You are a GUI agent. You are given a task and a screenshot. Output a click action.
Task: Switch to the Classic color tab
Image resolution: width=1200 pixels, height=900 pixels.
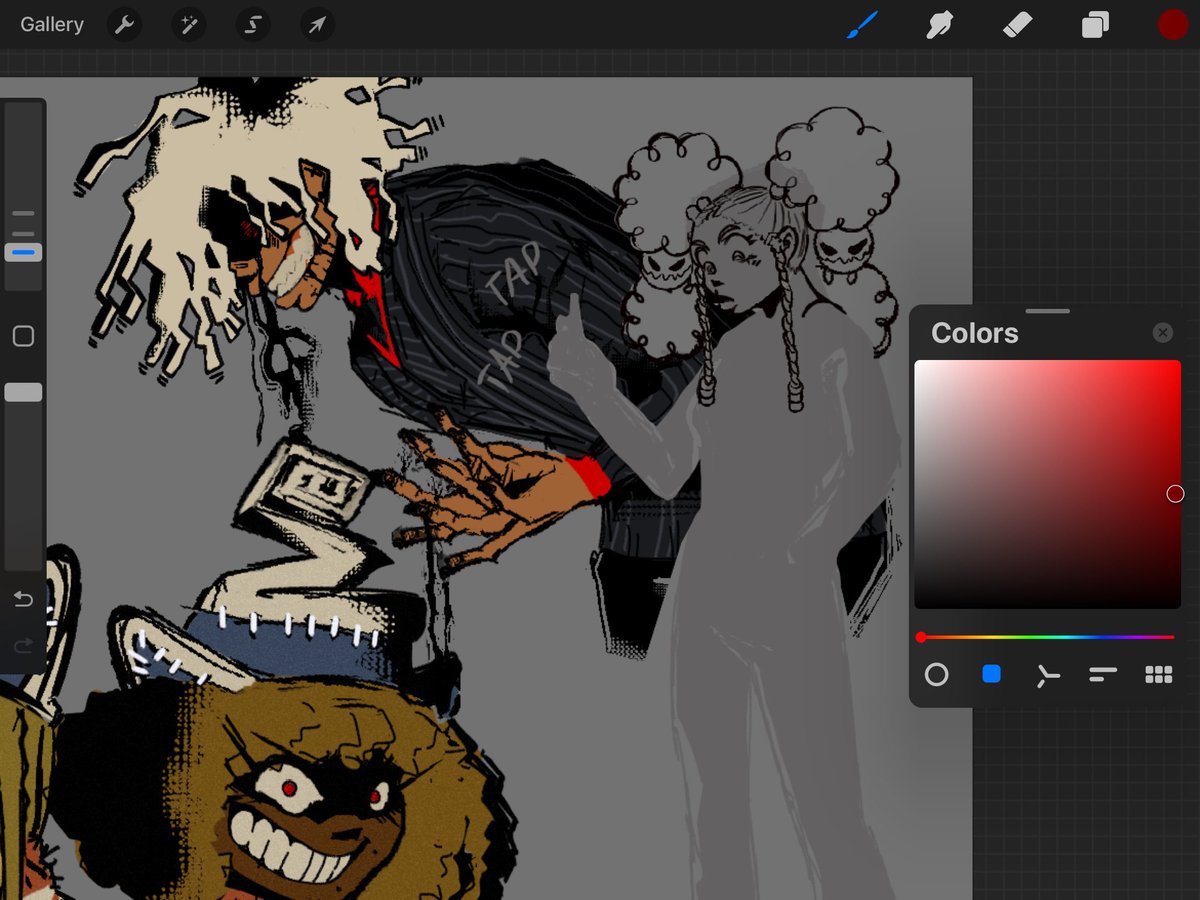click(991, 675)
